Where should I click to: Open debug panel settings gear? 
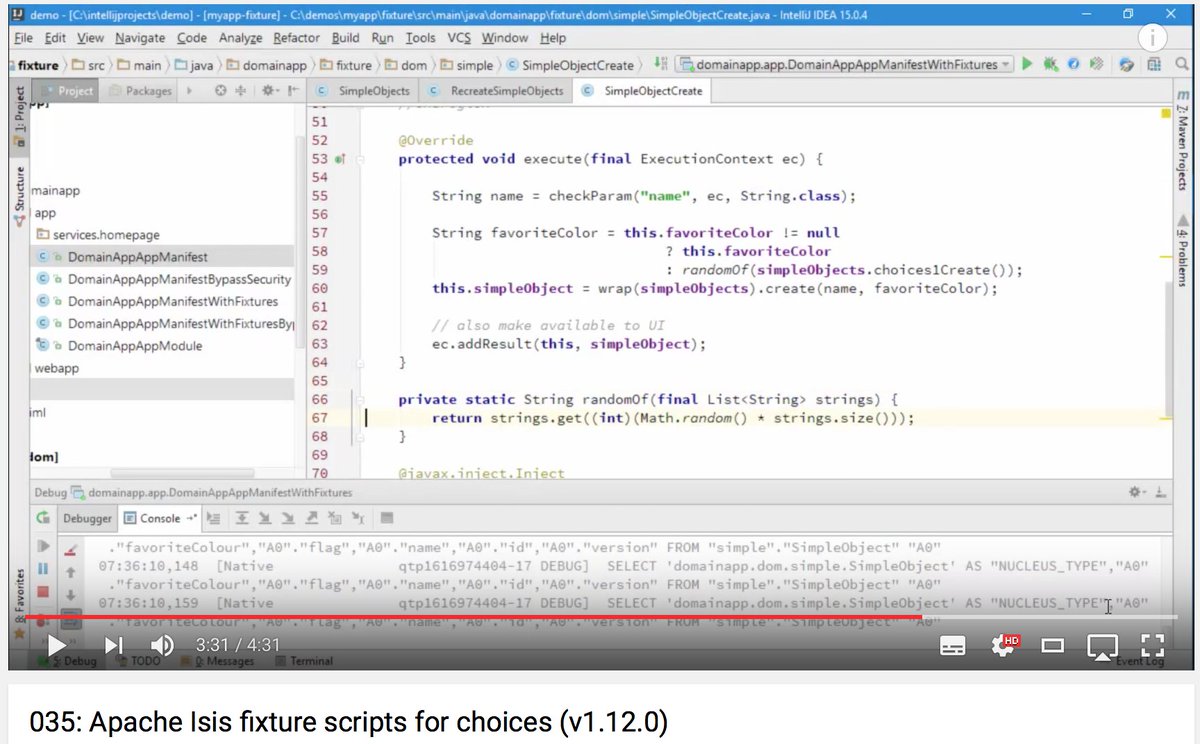(x=1134, y=493)
